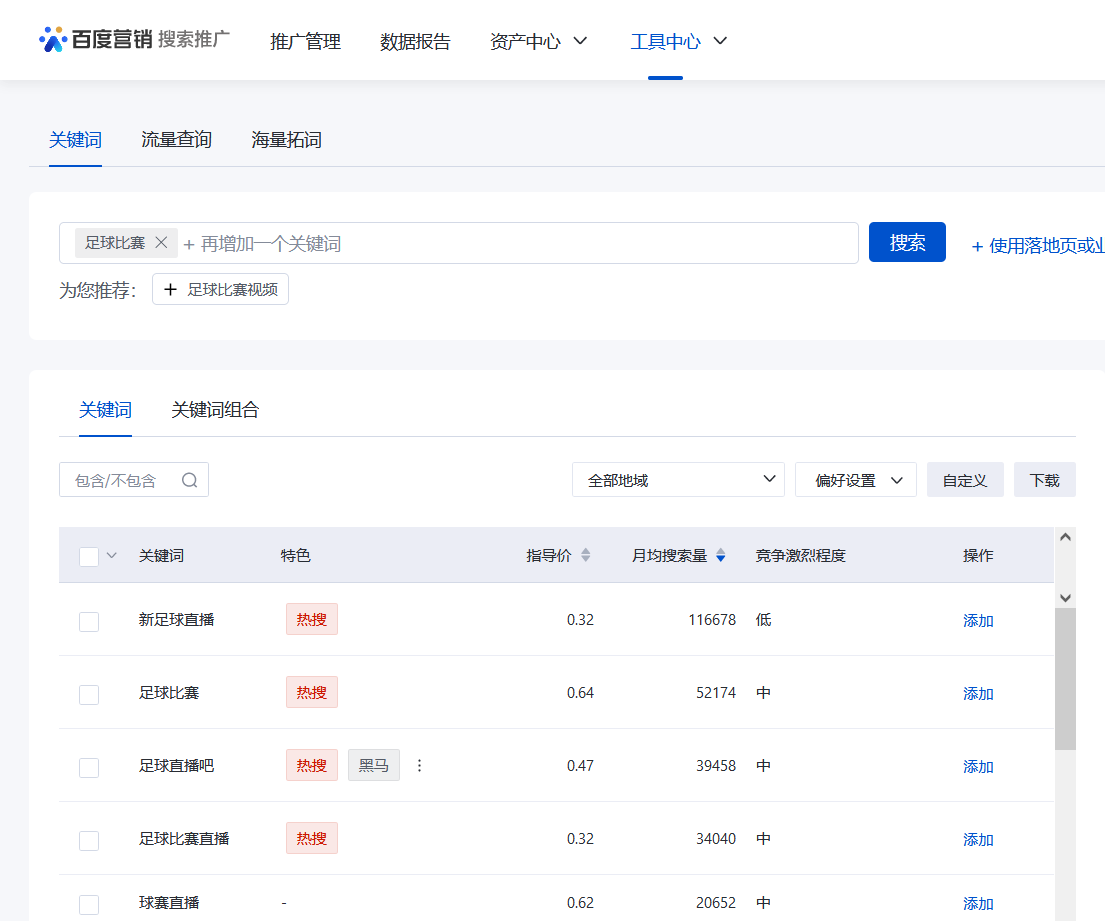The image size is (1105, 921).
Task: Switch to the 流量查询 tab
Action: [176, 140]
